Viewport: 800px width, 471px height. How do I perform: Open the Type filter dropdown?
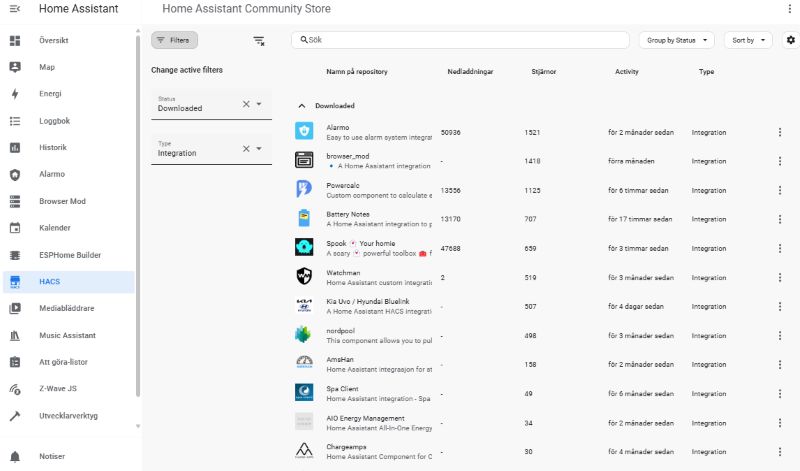click(259, 148)
